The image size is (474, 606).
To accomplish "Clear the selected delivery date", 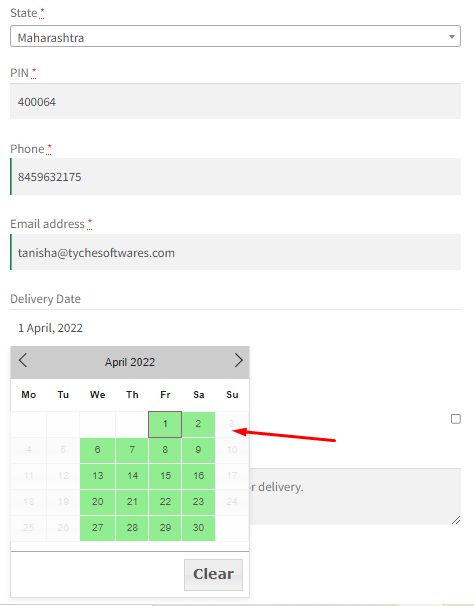I will pyautogui.click(x=213, y=574).
